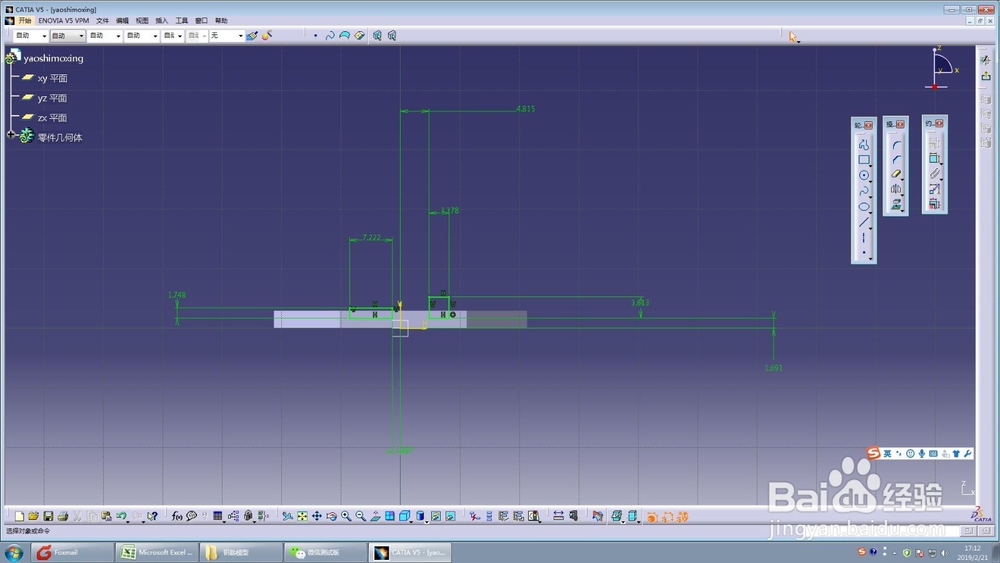Click the Zoom Out magnifier
The height and width of the screenshot is (563, 1000).
pyautogui.click(x=361, y=516)
